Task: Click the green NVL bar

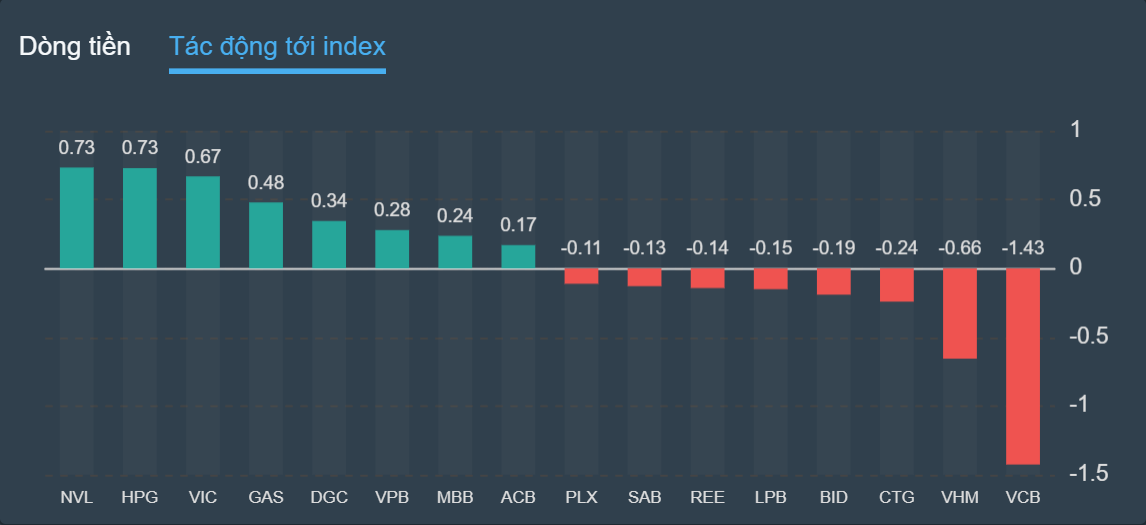Action: pos(77,218)
